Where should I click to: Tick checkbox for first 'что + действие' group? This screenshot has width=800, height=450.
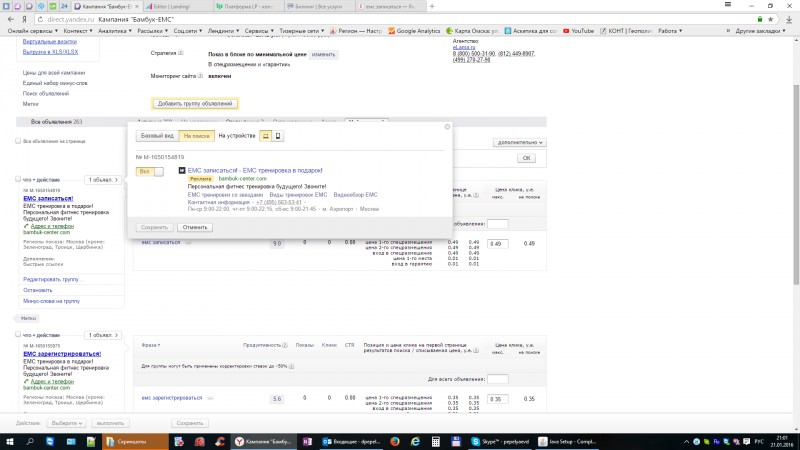tap(18, 179)
